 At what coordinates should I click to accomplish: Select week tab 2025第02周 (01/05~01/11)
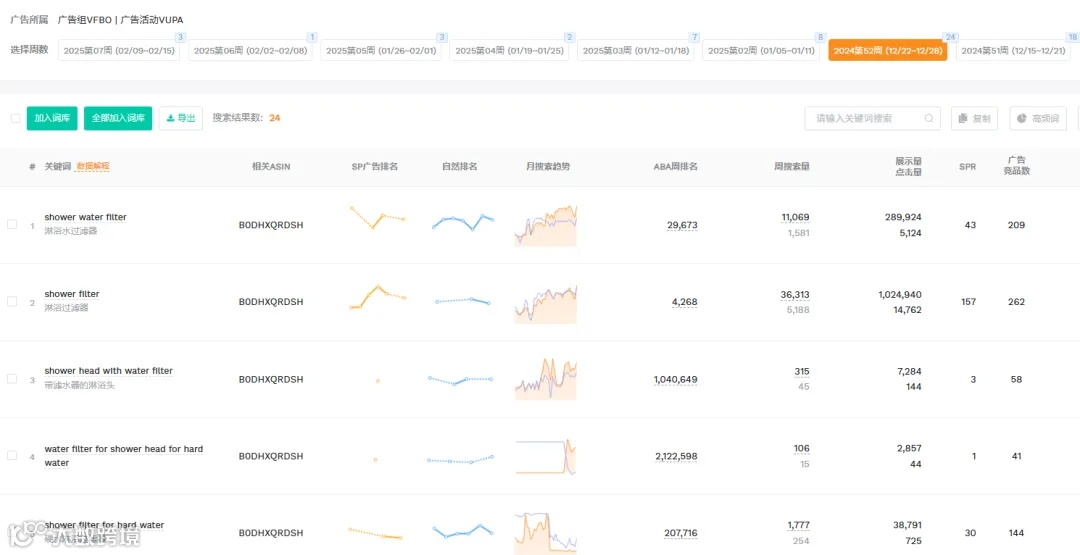761,50
